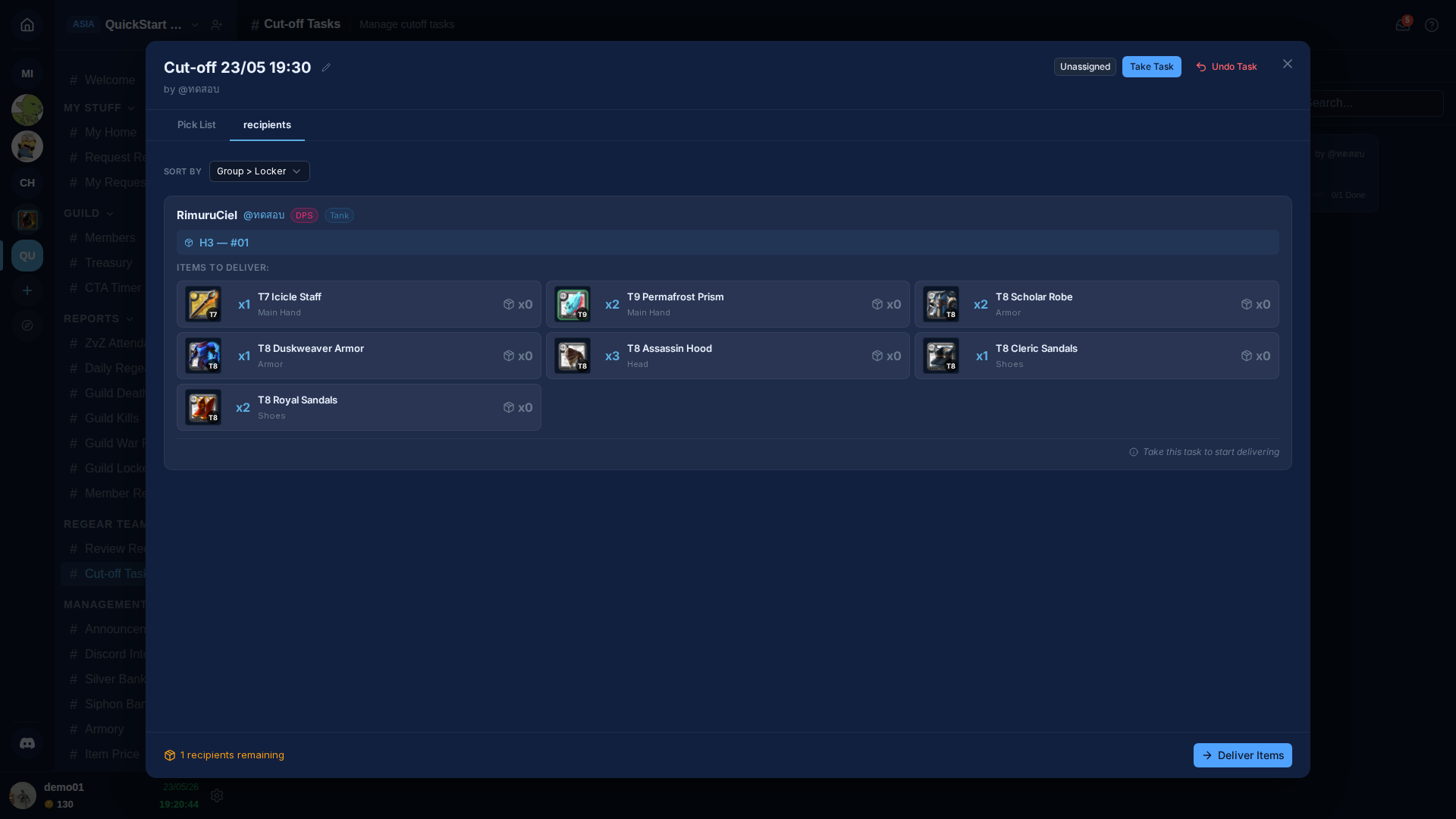Collapse the GUILD section
The image size is (1456, 819).
(x=89, y=213)
